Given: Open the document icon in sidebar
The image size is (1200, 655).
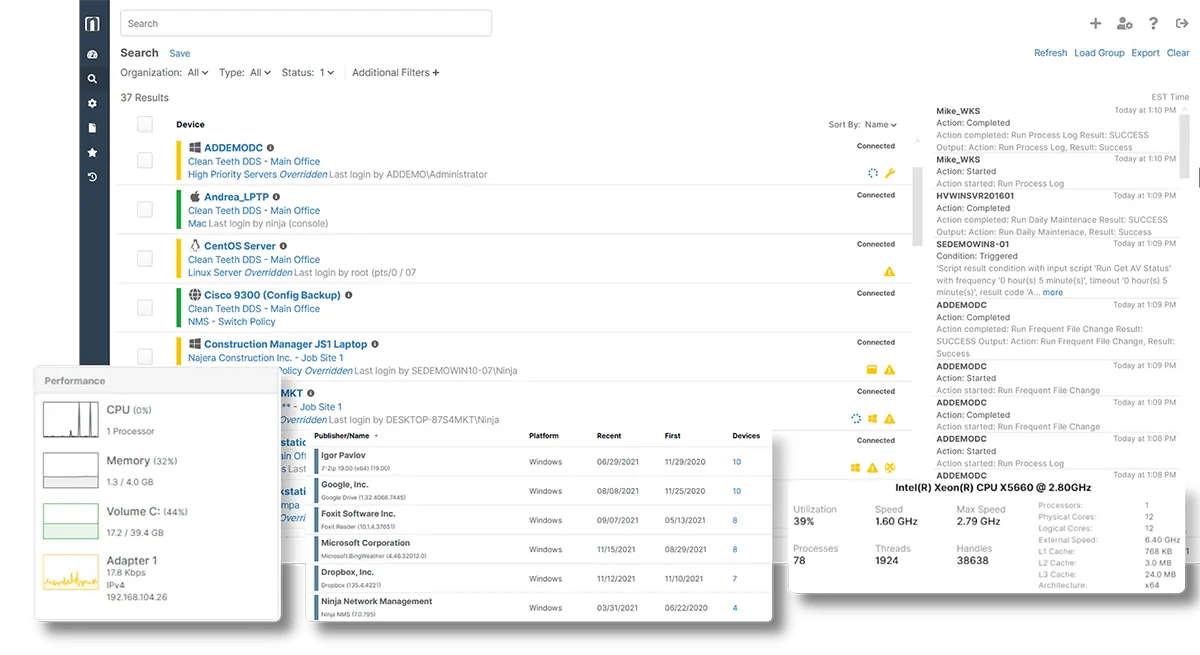Looking at the screenshot, I should point(93,128).
